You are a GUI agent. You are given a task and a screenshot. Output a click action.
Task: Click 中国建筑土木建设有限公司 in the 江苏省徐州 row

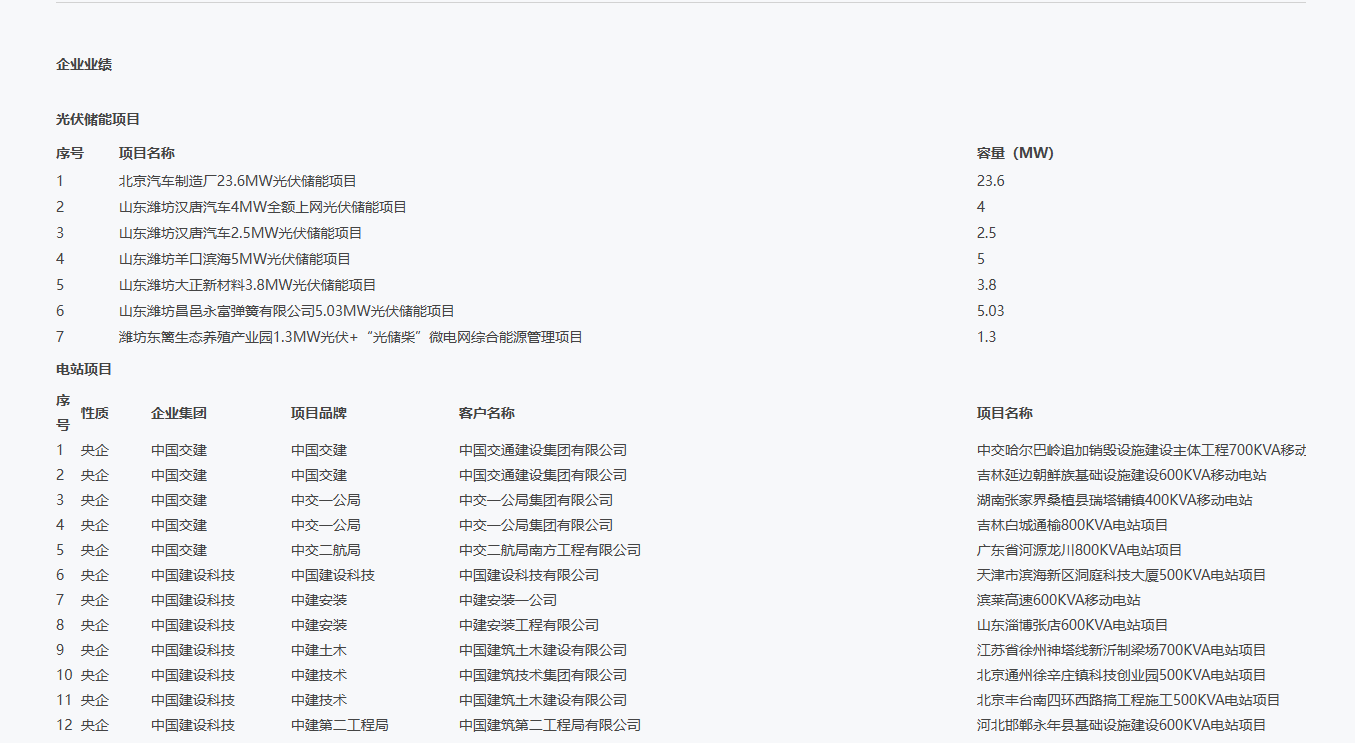543,650
